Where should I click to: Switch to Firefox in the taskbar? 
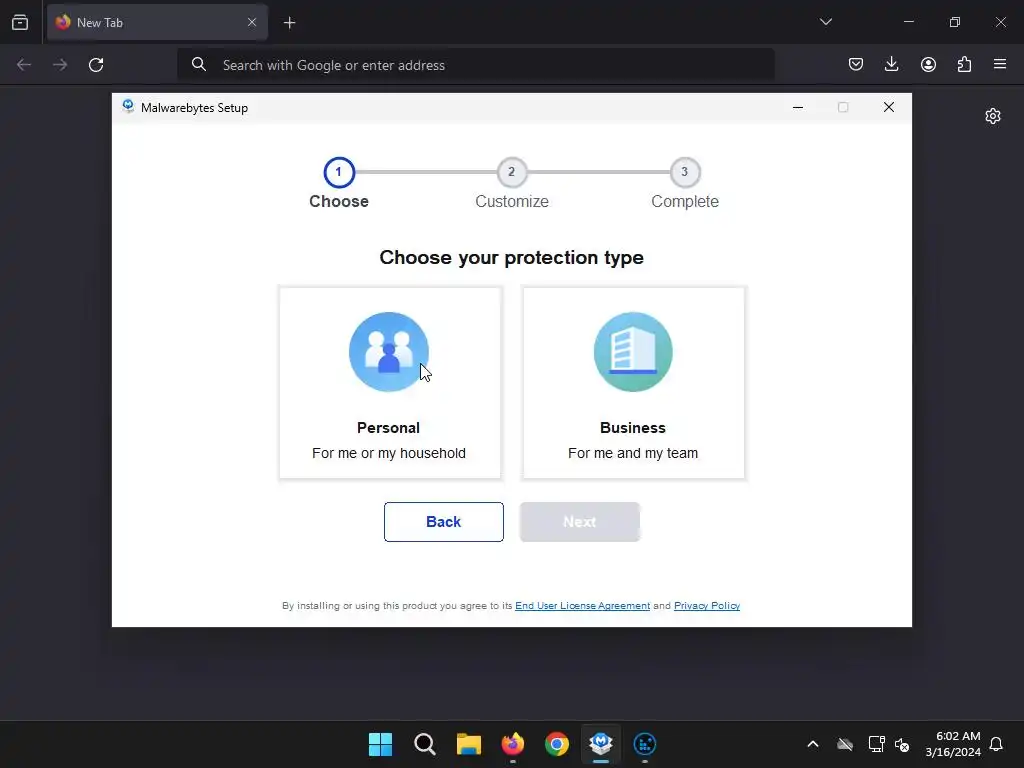(513, 744)
